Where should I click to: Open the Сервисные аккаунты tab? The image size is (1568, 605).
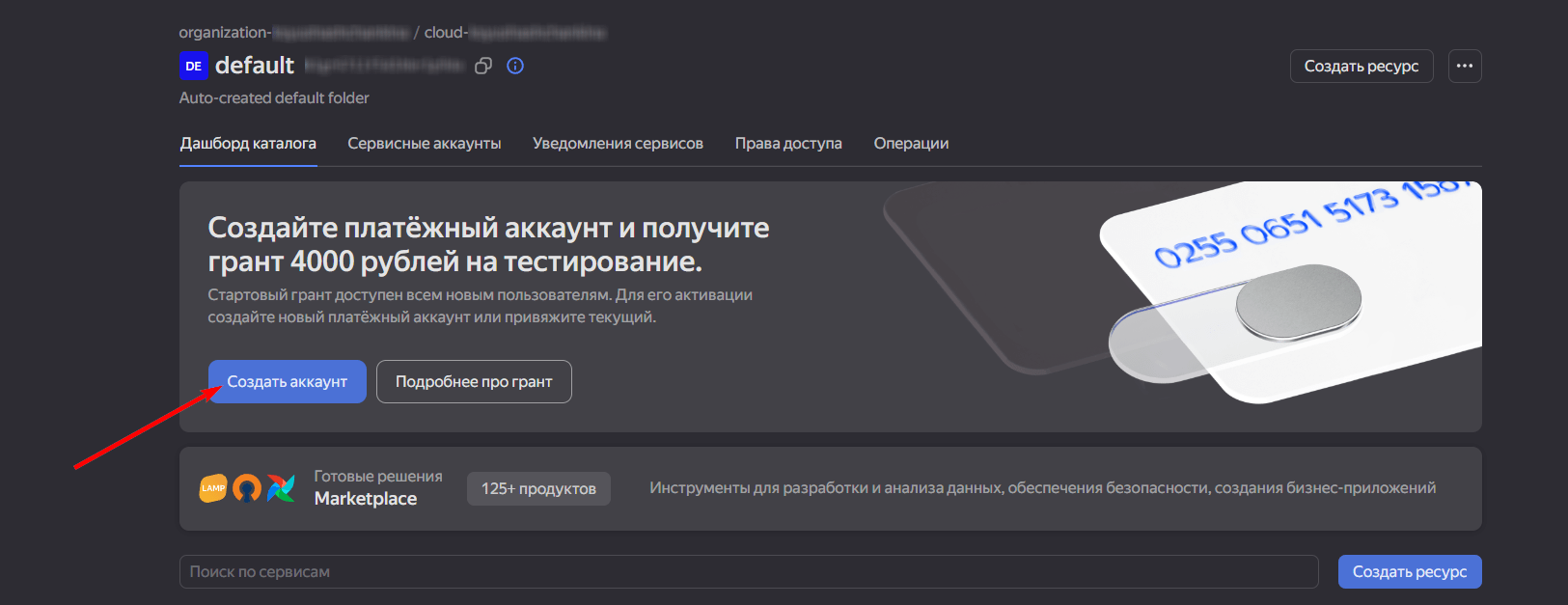coord(425,143)
